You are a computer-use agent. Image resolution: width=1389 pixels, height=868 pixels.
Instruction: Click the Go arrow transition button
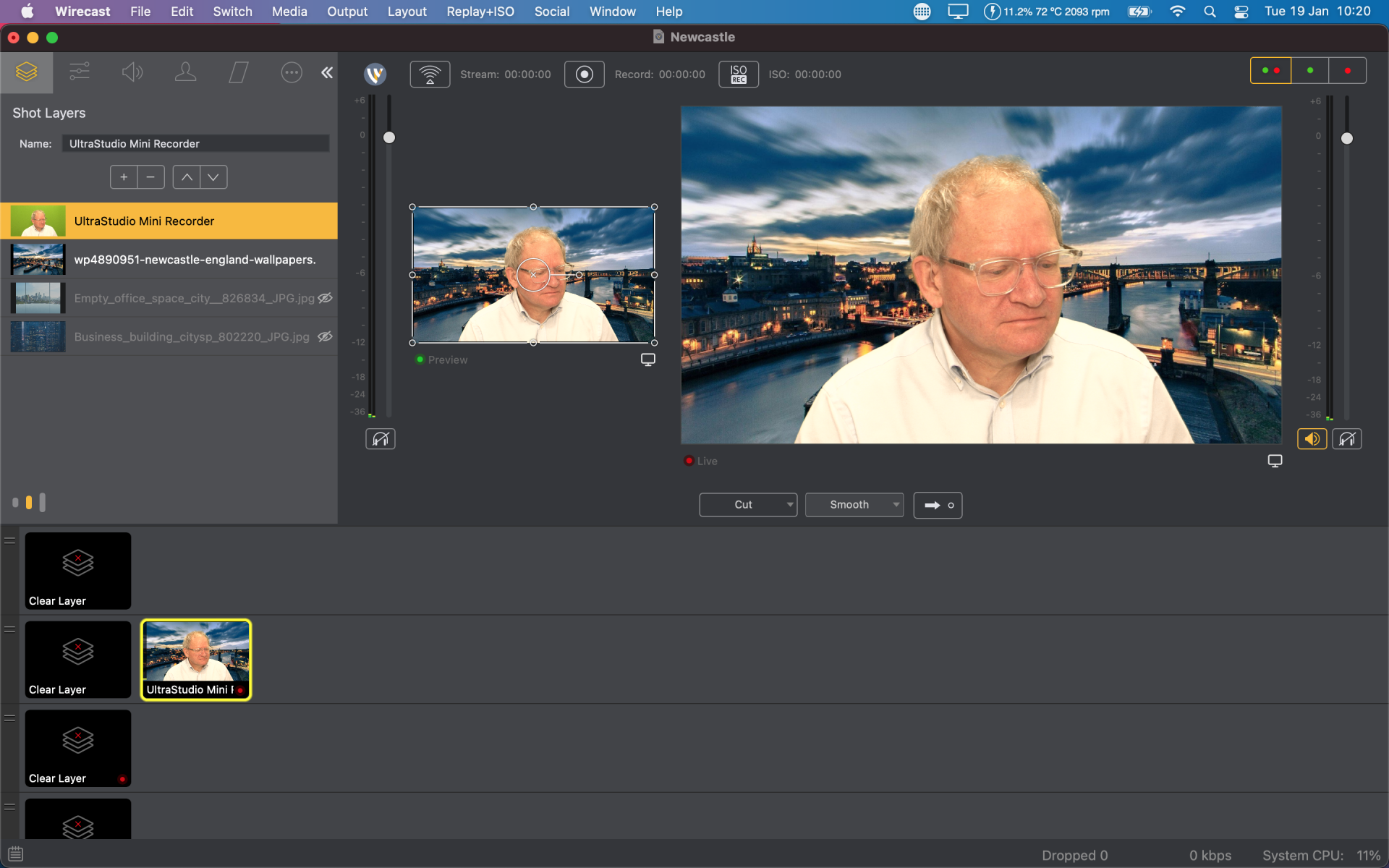coord(938,505)
